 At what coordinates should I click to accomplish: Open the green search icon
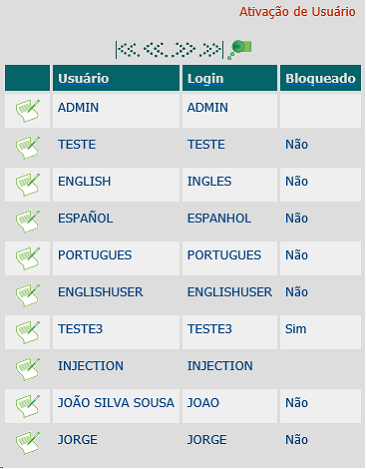coord(239,50)
